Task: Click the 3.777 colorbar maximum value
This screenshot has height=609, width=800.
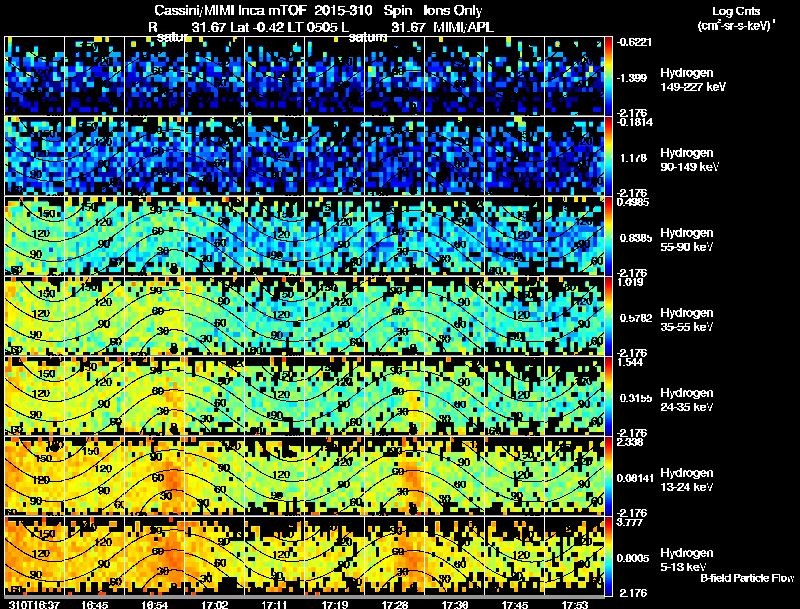Action: pos(630,522)
